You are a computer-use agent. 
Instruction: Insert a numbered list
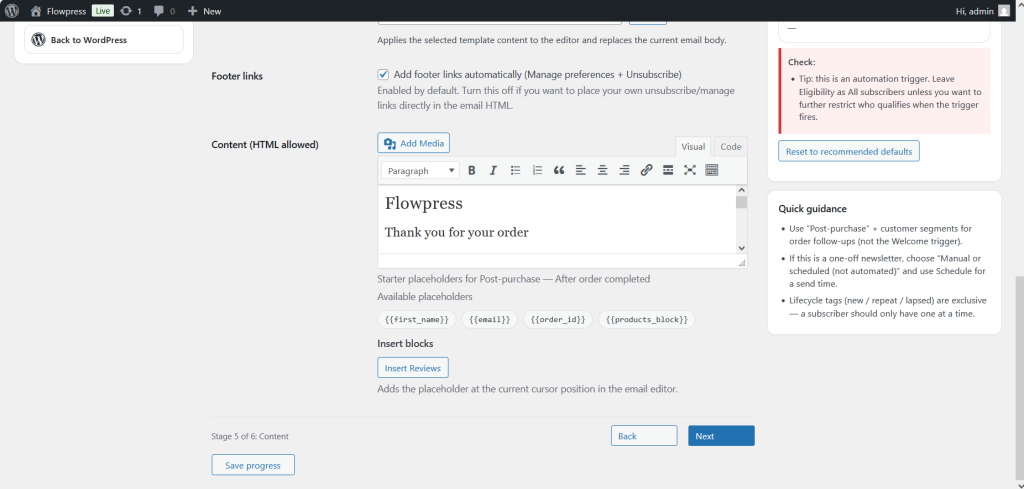pyautogui.click(x=537, y=170)
